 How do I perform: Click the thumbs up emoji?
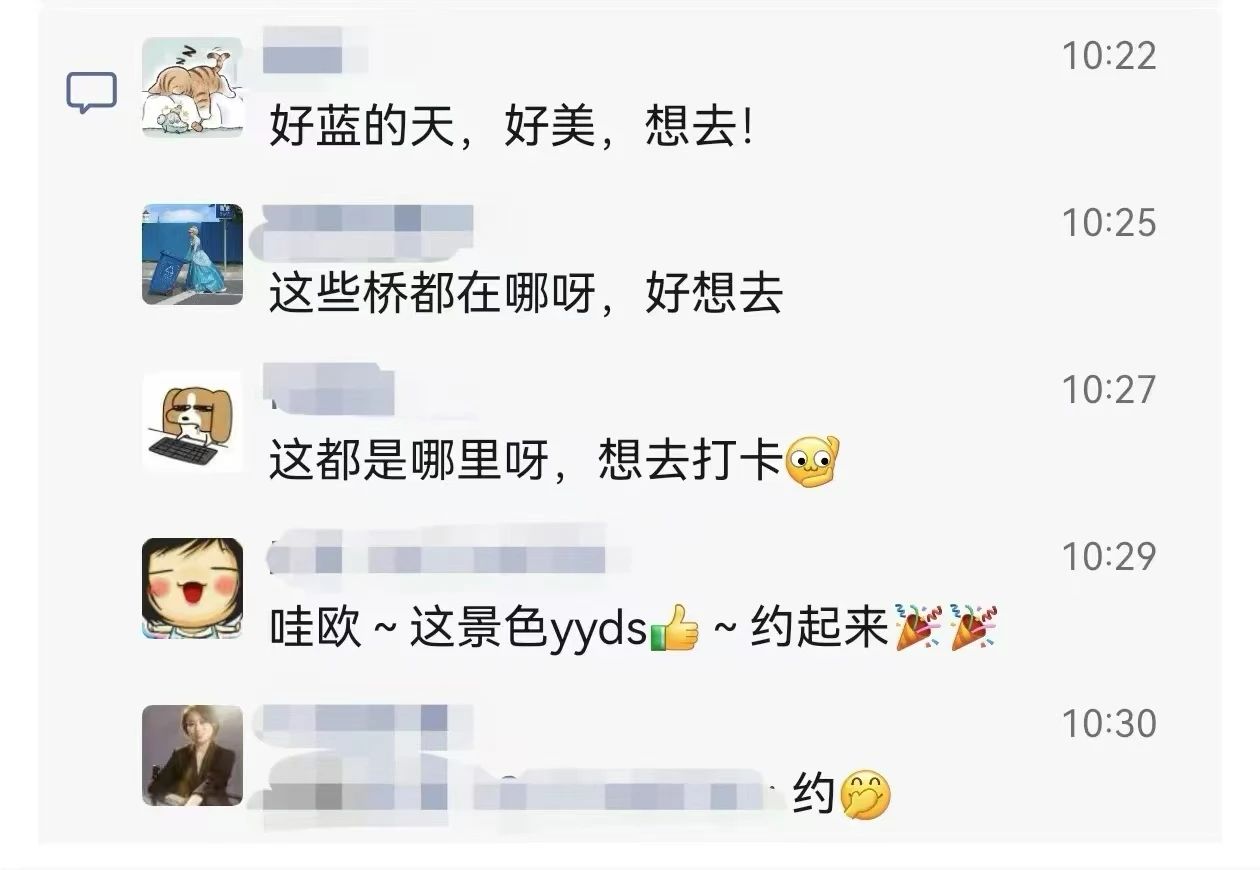(675, 628)
